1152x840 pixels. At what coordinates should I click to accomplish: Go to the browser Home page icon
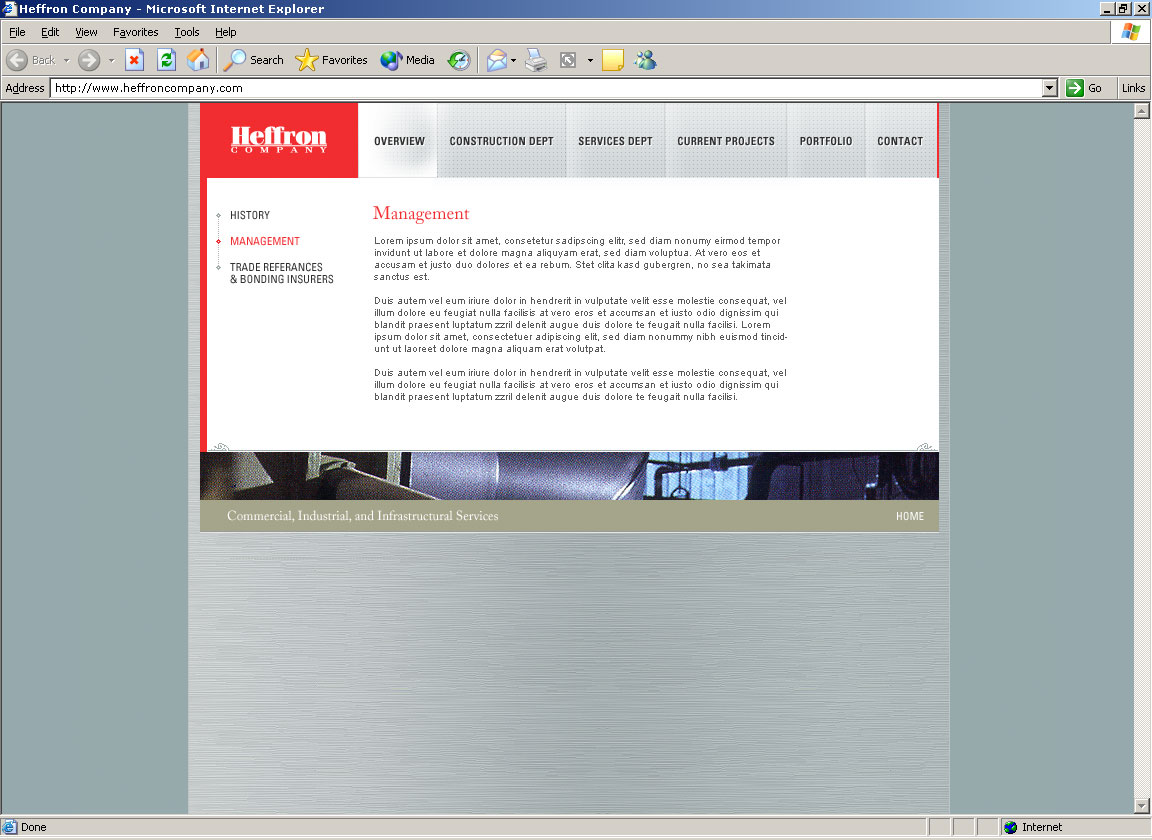coord(199,60)
